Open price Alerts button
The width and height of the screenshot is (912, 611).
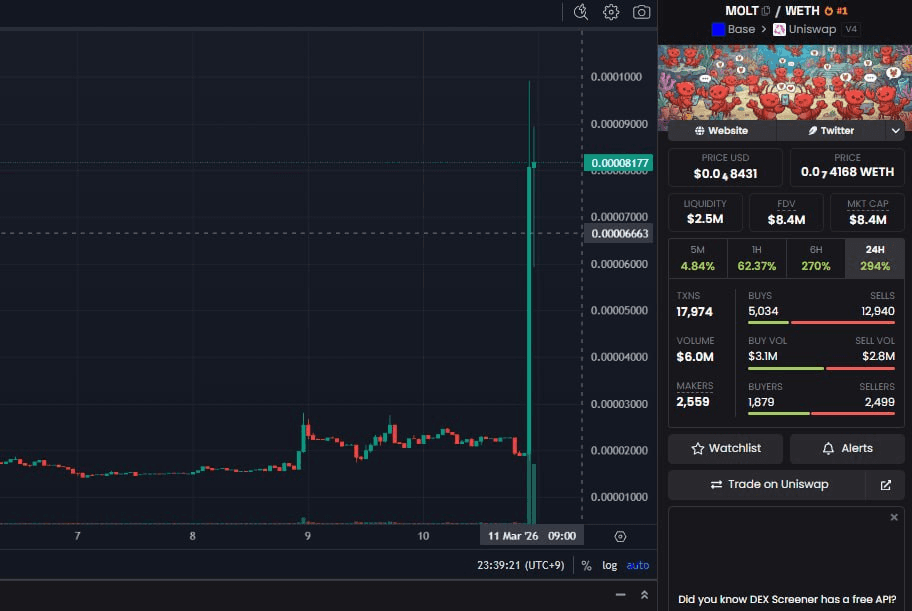pos(847,449)
